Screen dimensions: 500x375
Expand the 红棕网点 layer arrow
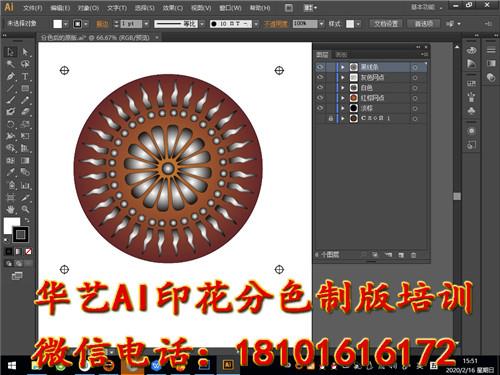pyautogui.click(x=343, y=98)
